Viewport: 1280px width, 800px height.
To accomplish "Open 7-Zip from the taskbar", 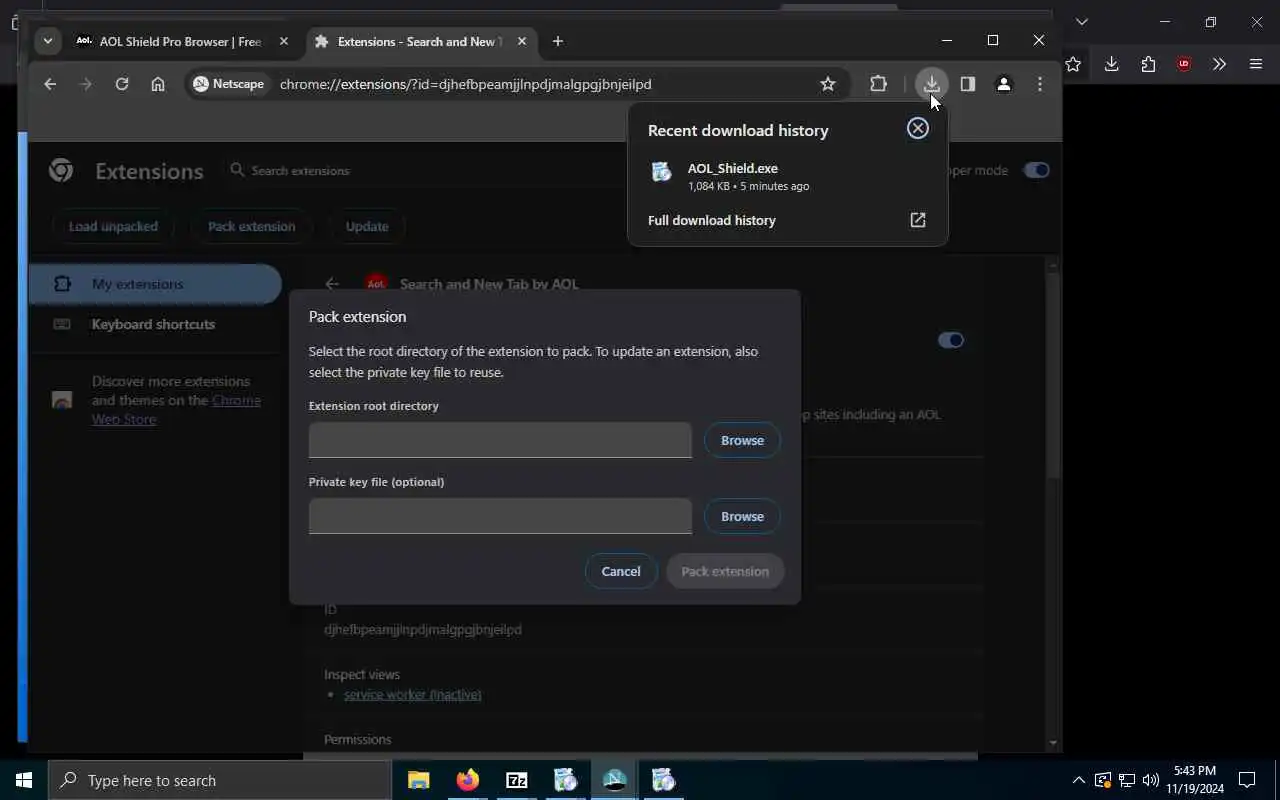I will [x=517, y=780].
